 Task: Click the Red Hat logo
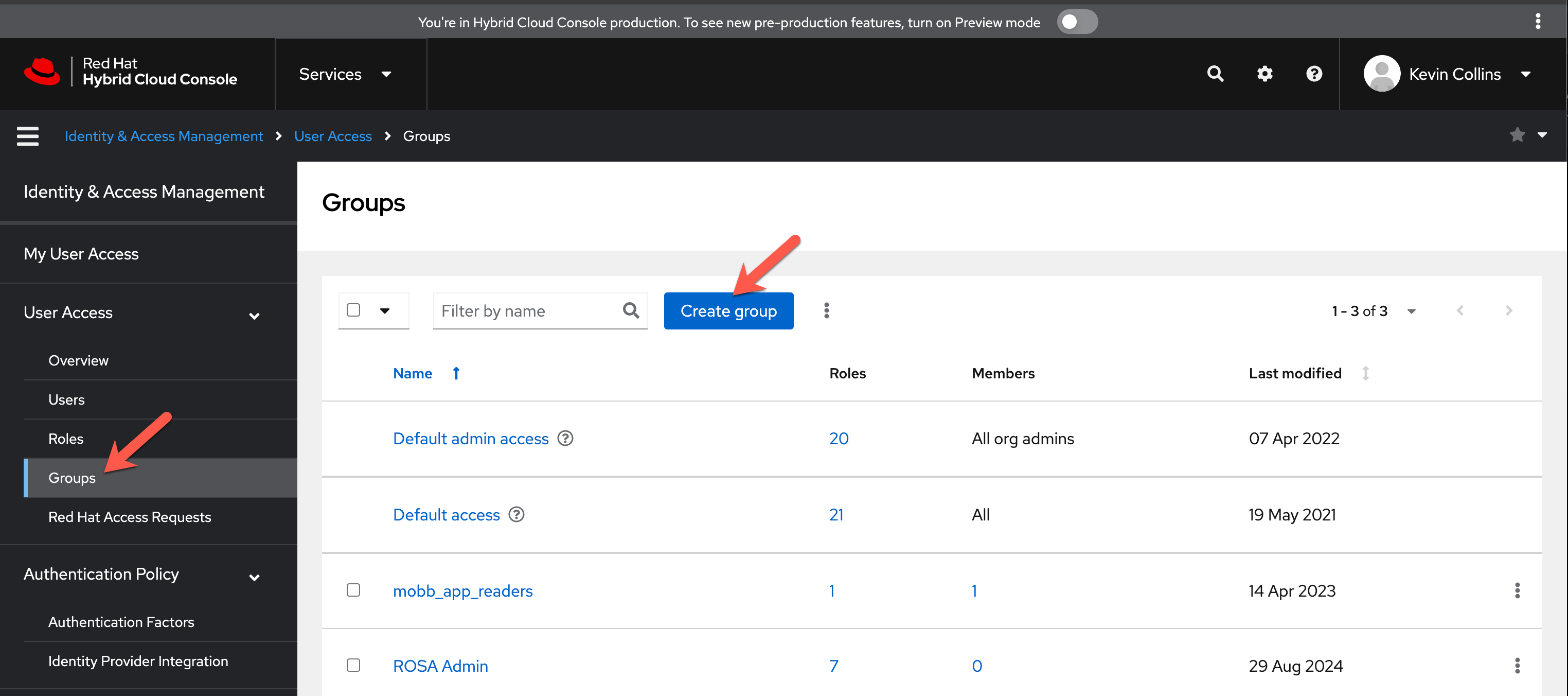coord(42,72)
